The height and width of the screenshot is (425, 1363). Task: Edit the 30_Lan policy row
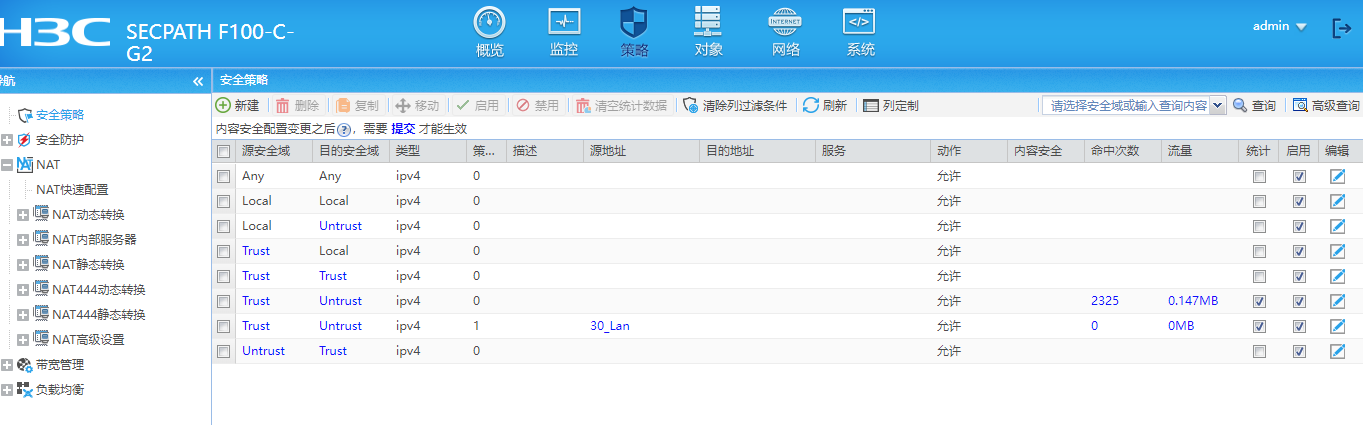click(1338, 326)
